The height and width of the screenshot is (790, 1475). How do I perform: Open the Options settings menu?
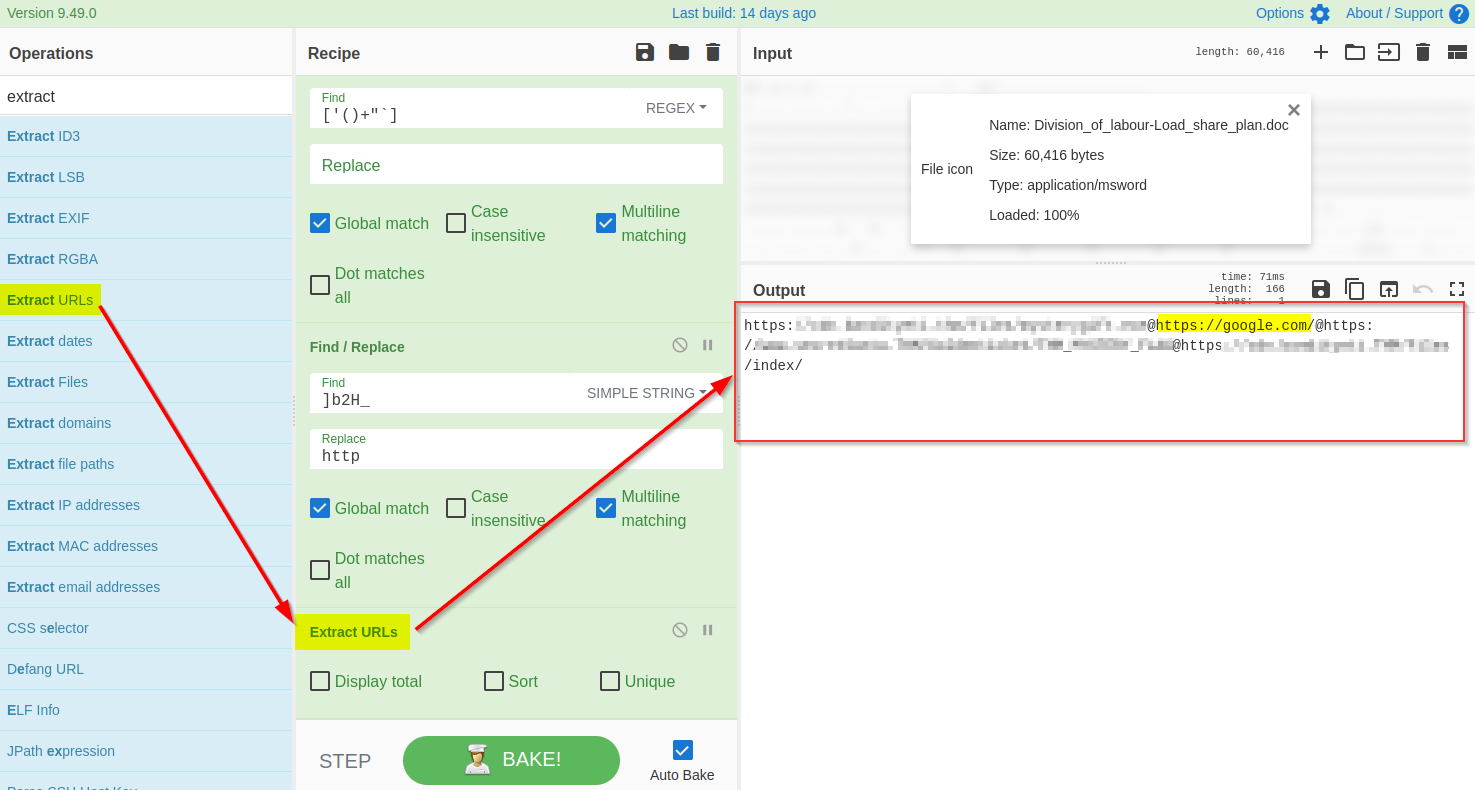[x=1293, y=13]
